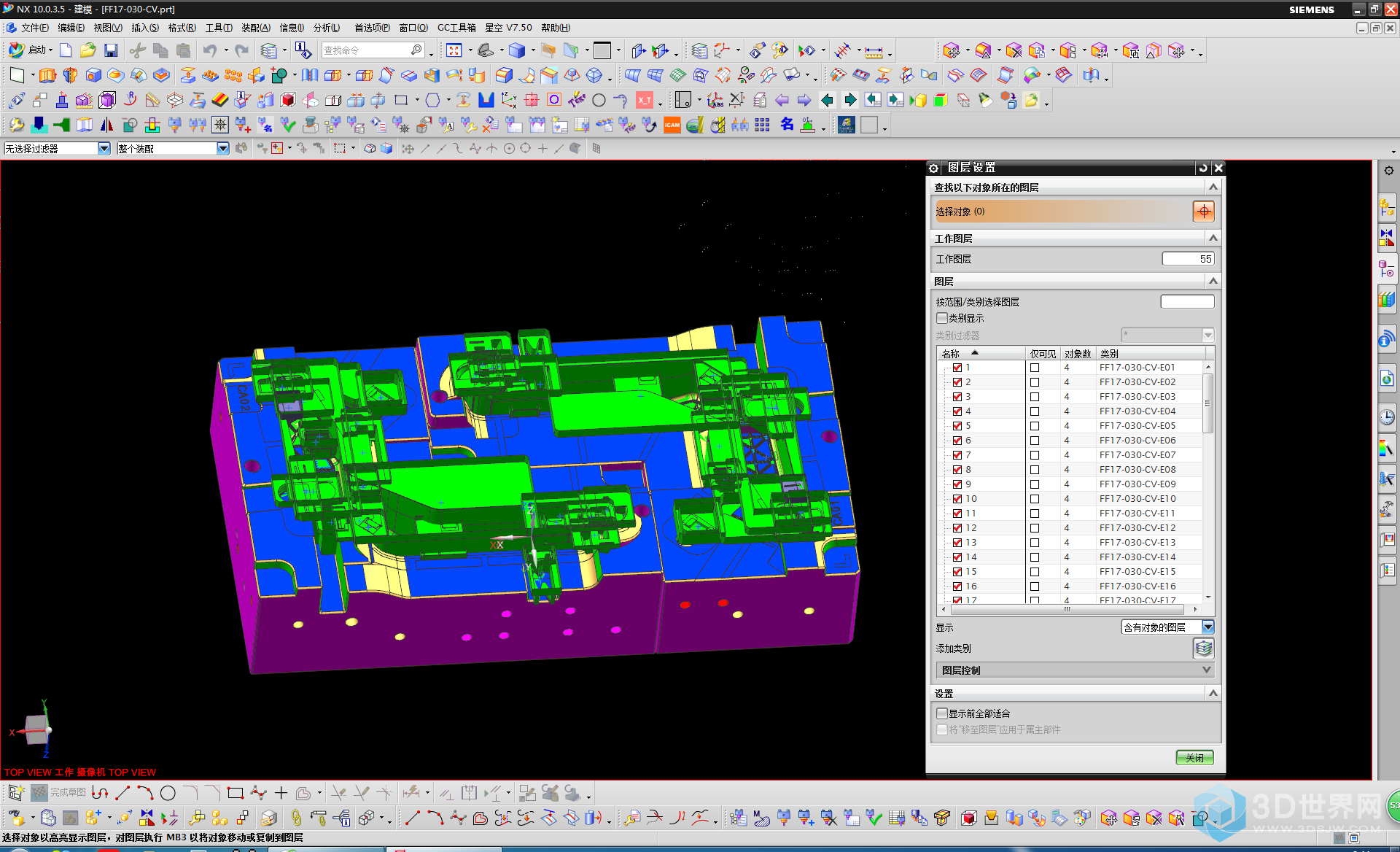Open the GC工具箱 menu
1400x852 pixels.
click(x=456, y=28)
